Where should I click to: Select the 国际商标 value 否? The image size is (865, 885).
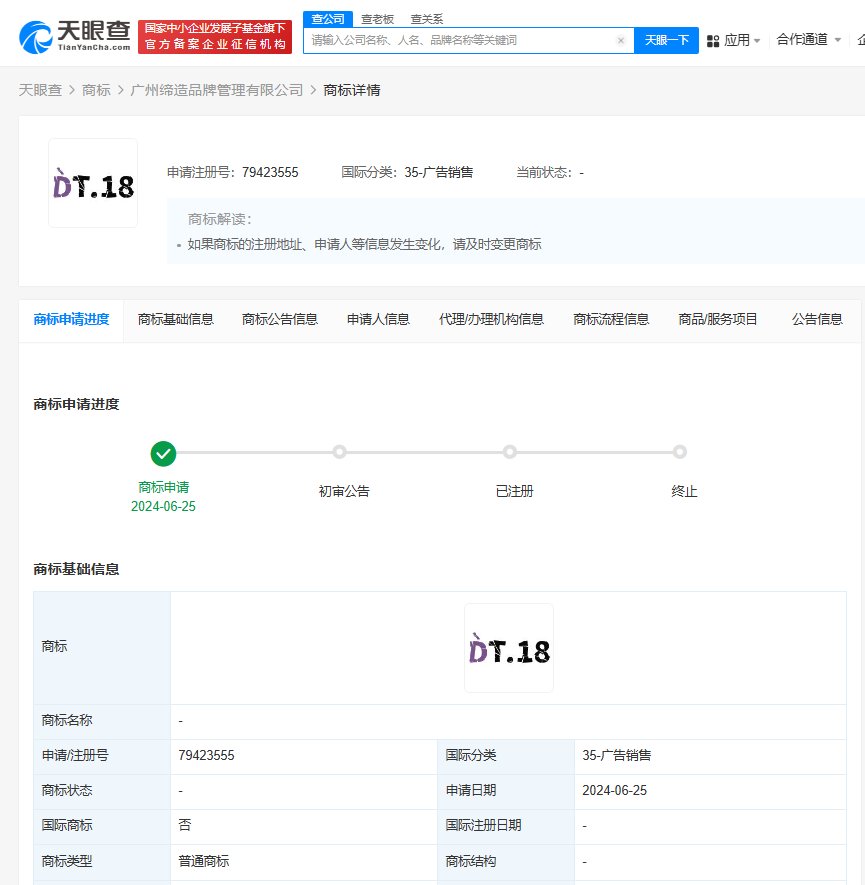(185, 825)
